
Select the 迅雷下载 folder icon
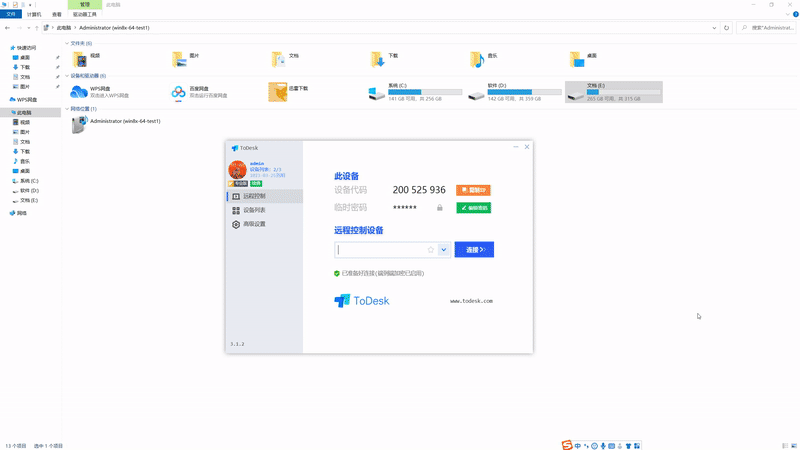pyautogui.click(x=278, y=92)
